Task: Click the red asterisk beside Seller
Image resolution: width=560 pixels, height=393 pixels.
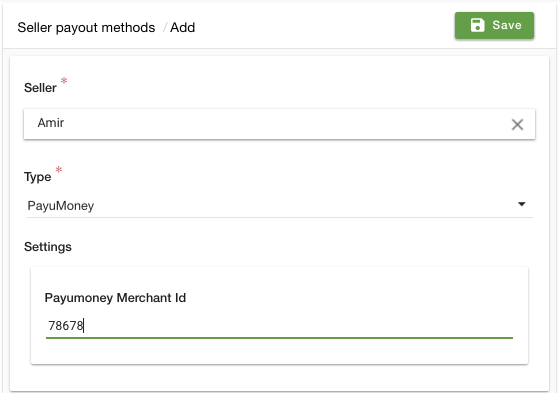Action: [x=64, y=81]
